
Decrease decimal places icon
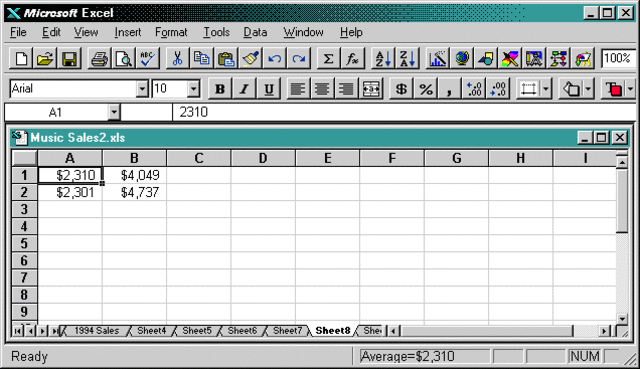[x=498, y=89]
